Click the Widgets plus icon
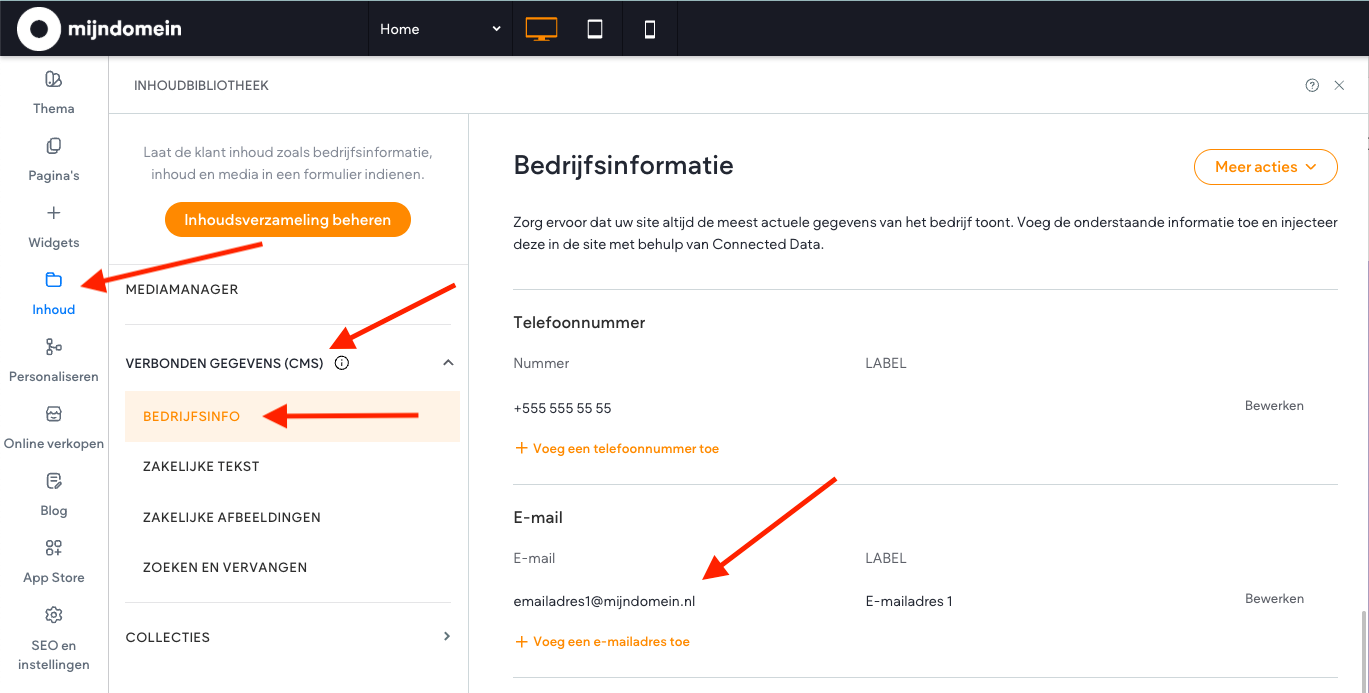 point(54,213)
